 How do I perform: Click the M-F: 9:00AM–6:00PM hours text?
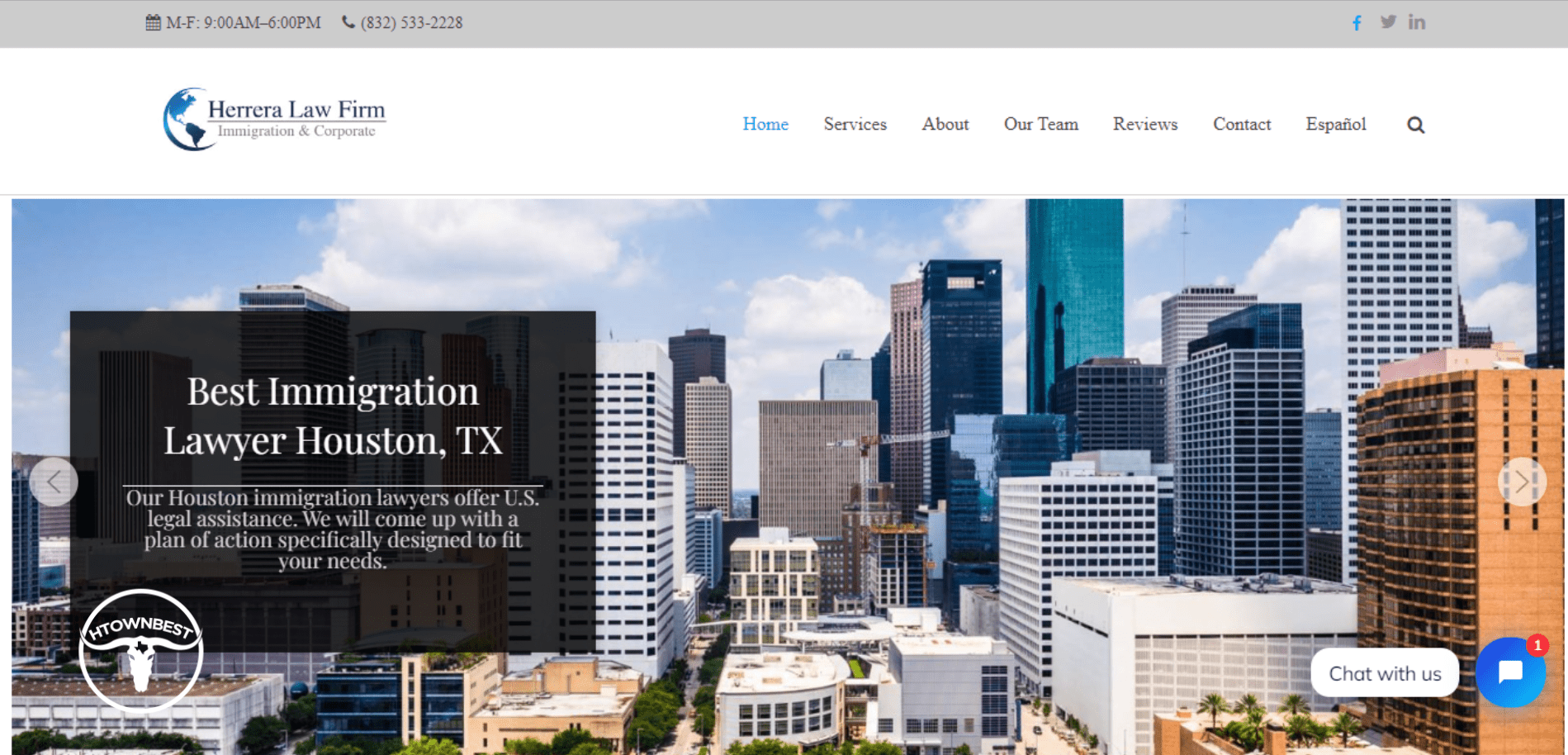(243, 23)
